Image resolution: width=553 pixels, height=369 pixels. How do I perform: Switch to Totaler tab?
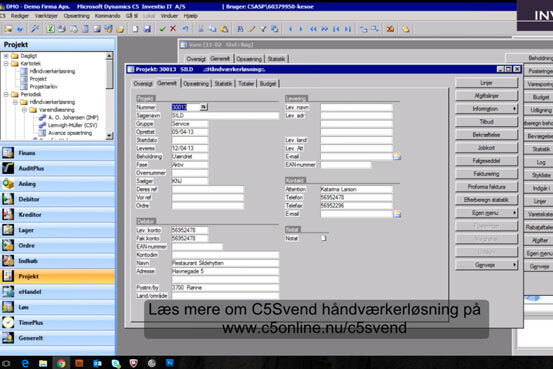tap(246, 84)
